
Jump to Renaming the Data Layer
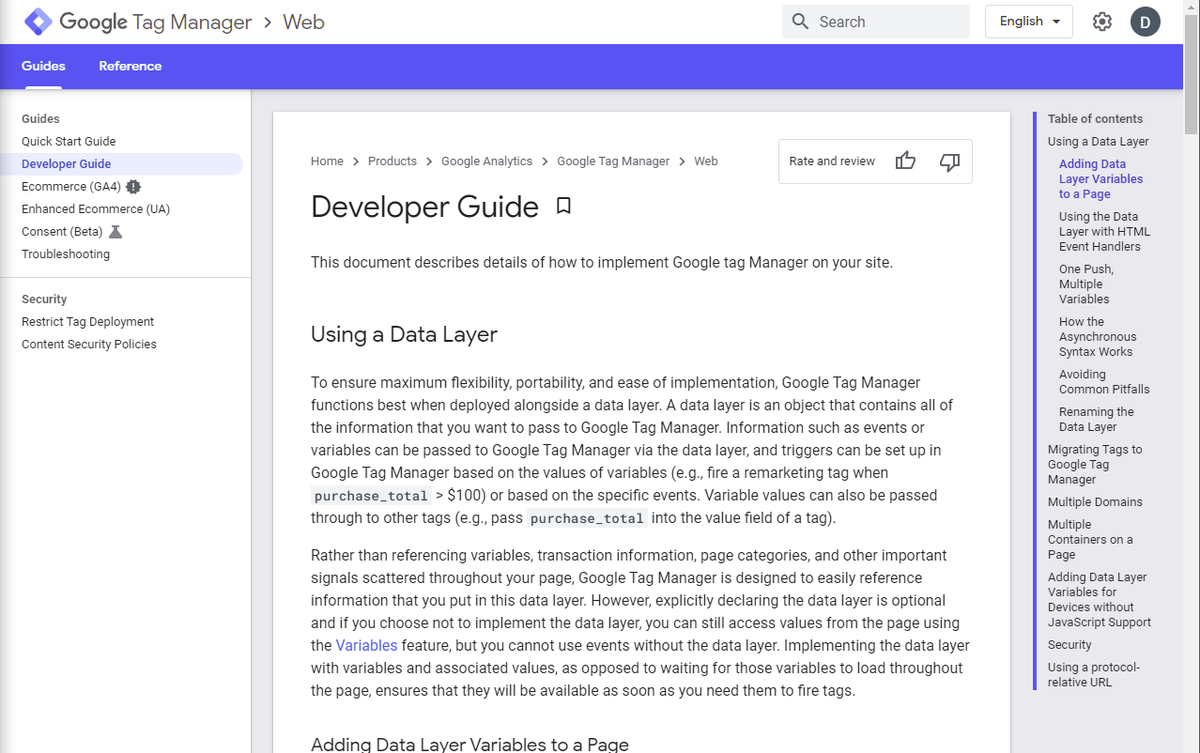coord(1096,419)
